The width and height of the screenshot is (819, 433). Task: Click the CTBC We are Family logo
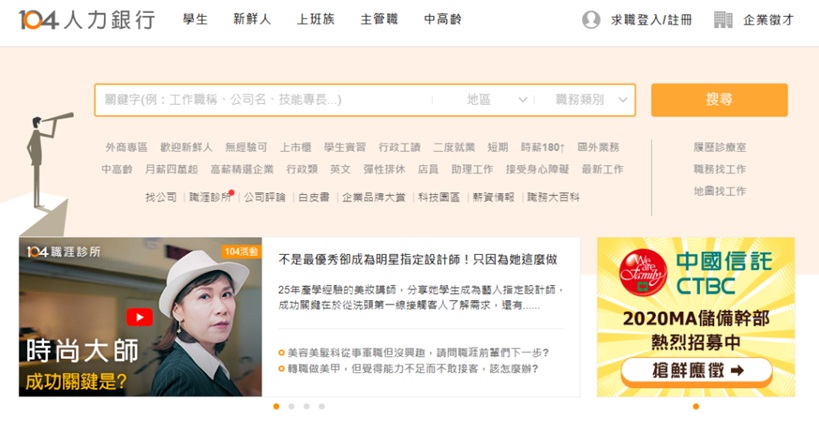click(x=643, y=273)
